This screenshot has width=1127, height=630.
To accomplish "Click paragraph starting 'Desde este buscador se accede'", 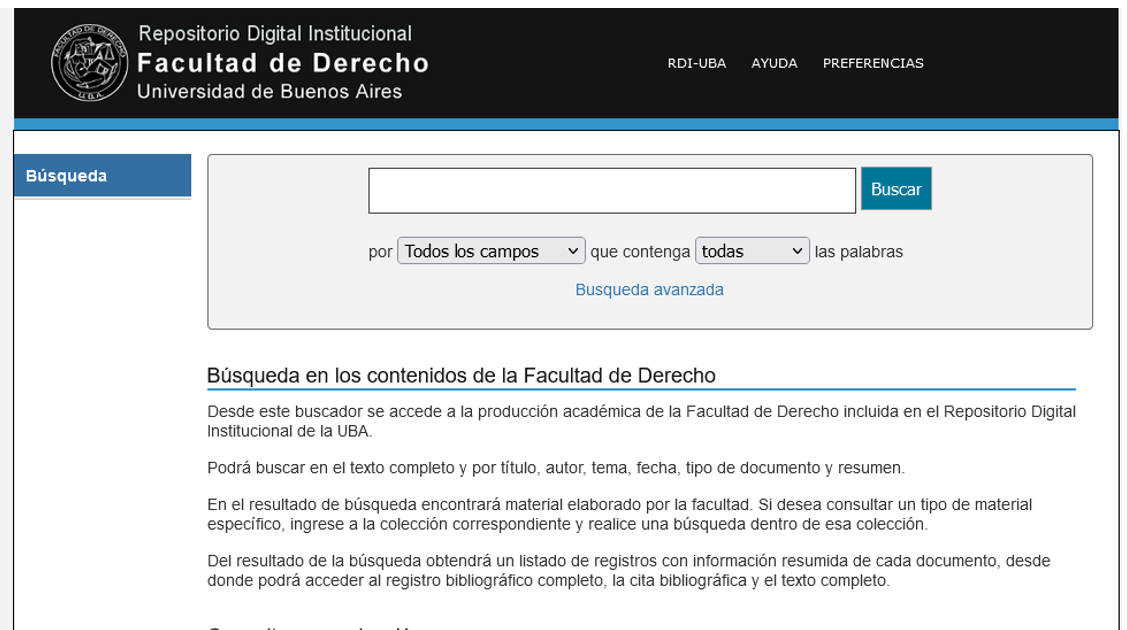I will [641, 421].
